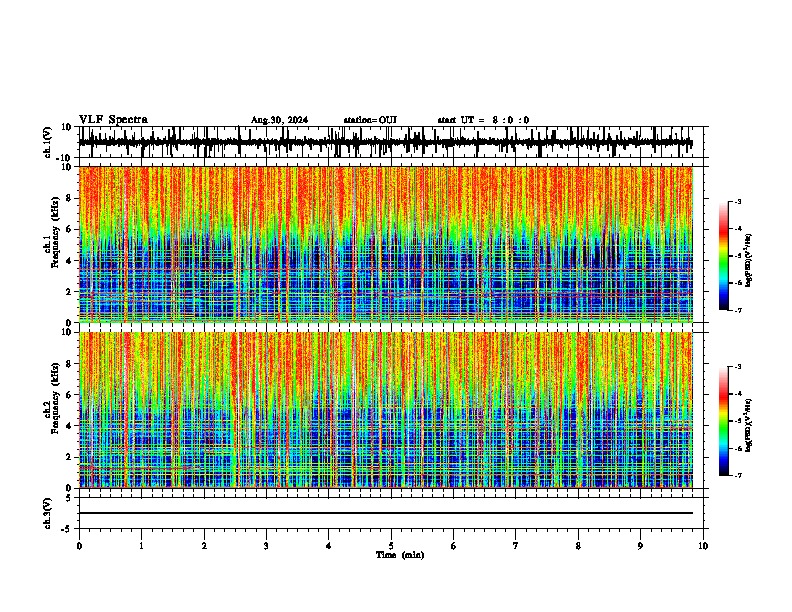
Task: Click the ch.1 voltage waveform trace
Action: (385, 142)
